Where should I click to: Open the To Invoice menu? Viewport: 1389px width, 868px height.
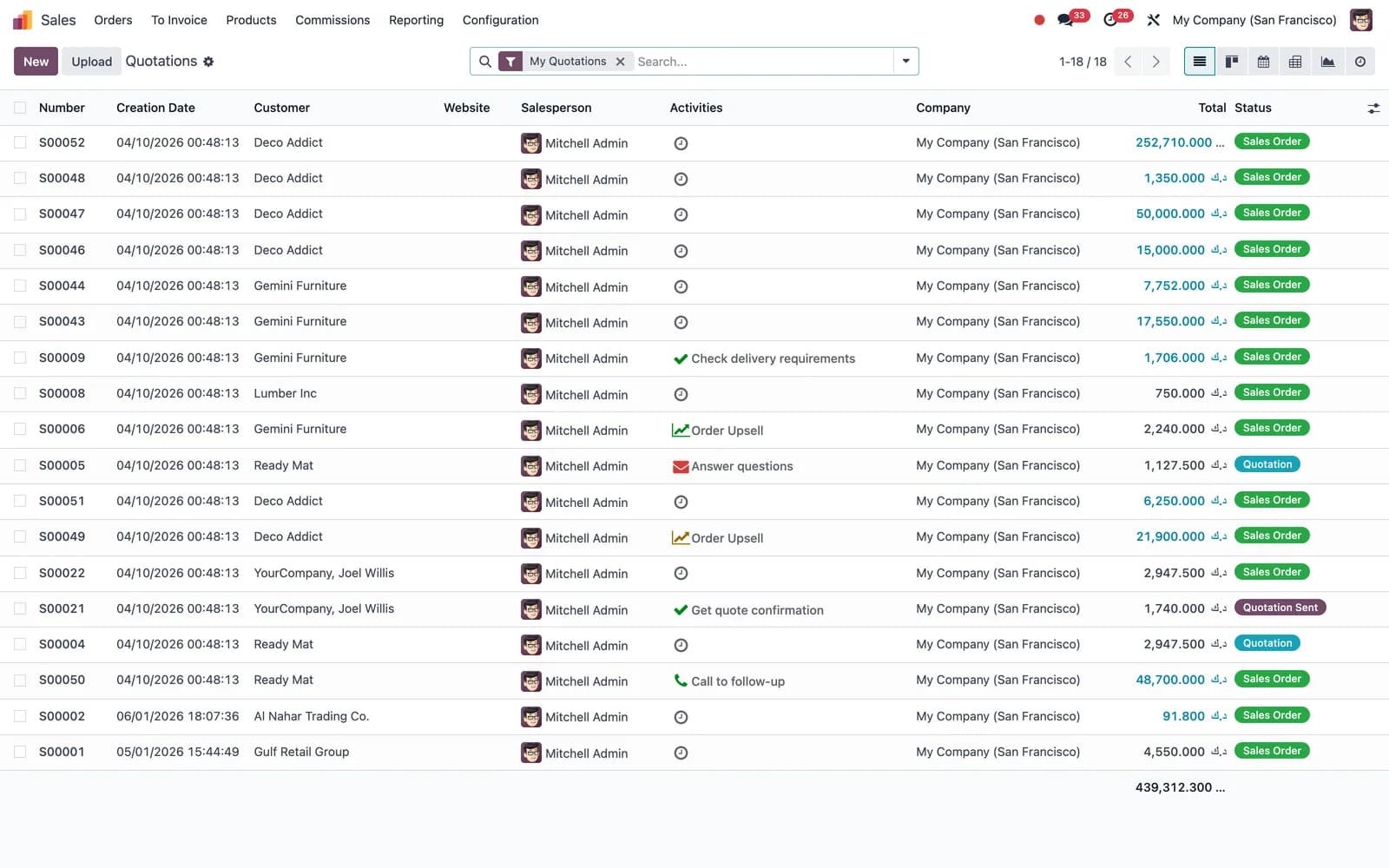[179, 20]
